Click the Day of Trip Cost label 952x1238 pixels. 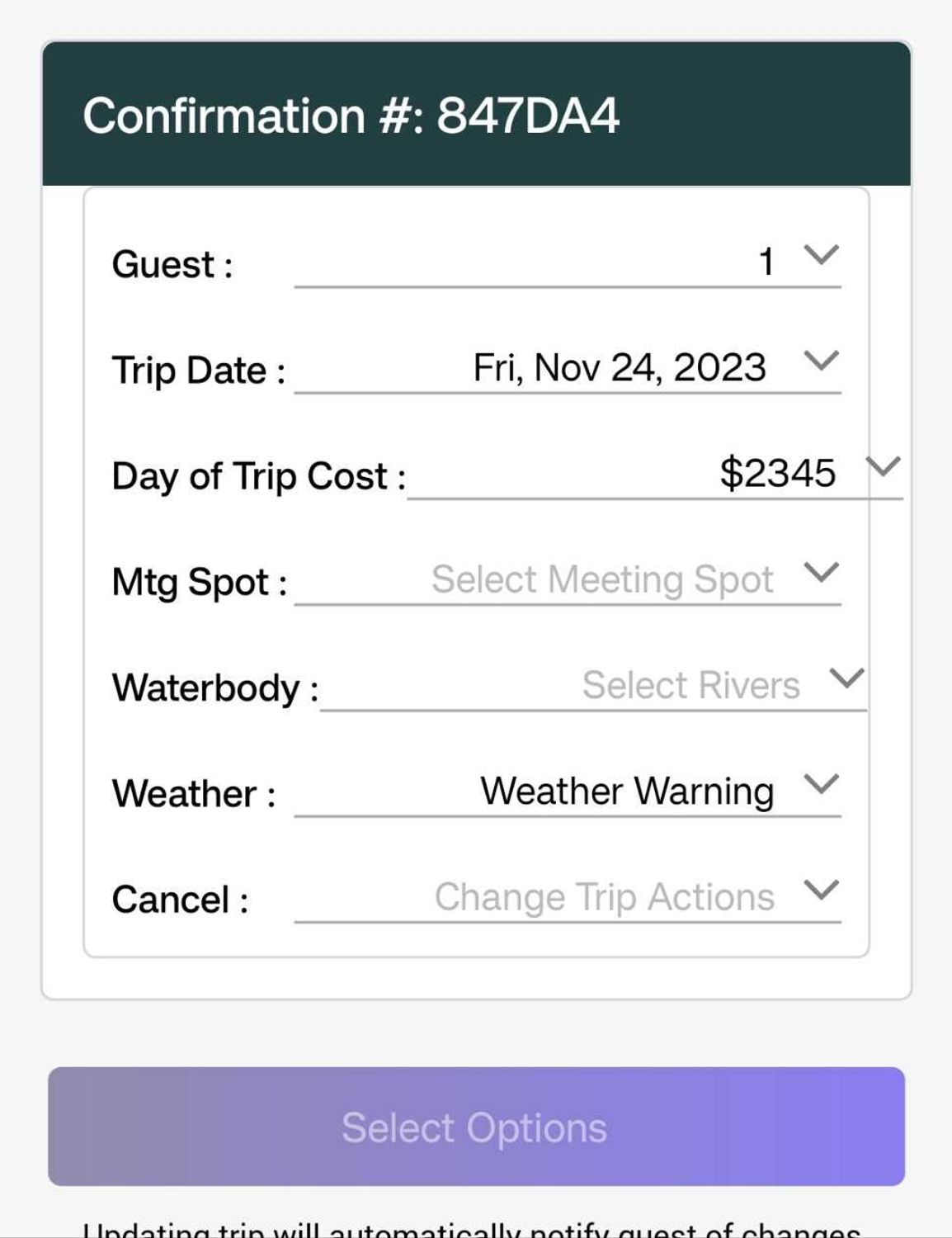click(258, 477)
